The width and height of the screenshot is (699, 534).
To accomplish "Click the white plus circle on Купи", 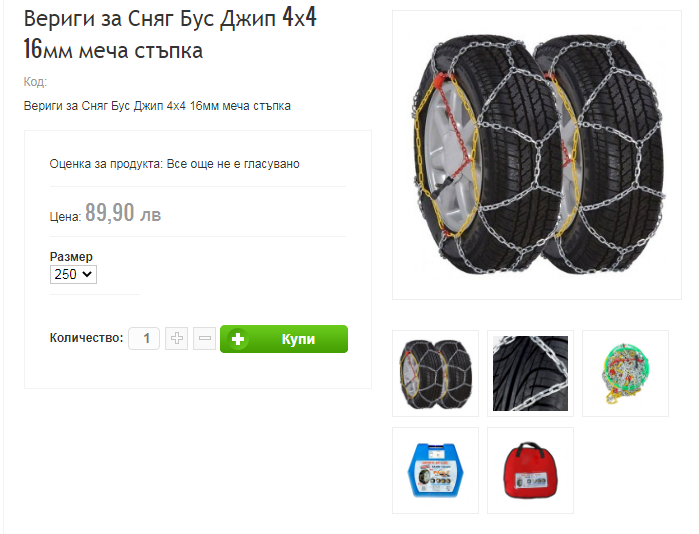I will point(238,339).
